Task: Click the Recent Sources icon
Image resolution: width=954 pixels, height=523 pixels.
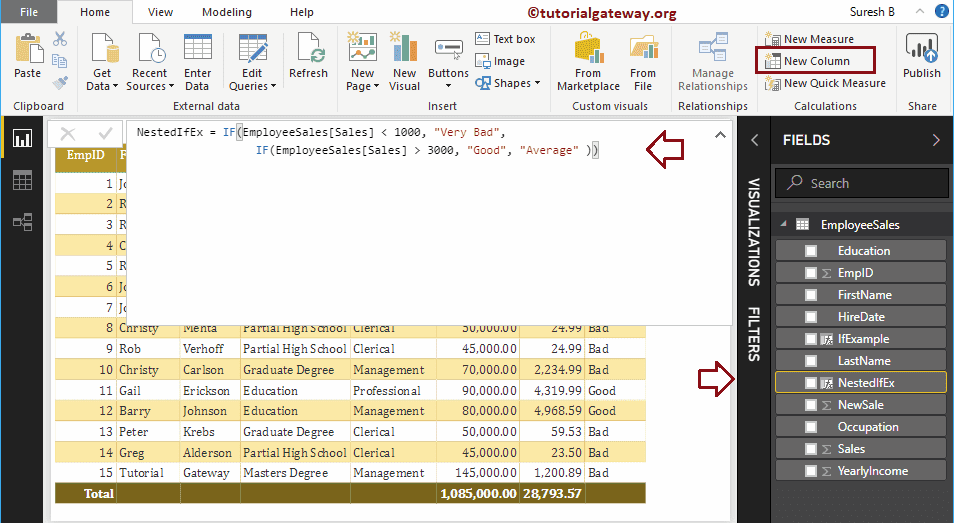Action: pyautogui.click(x=151, y=47)
